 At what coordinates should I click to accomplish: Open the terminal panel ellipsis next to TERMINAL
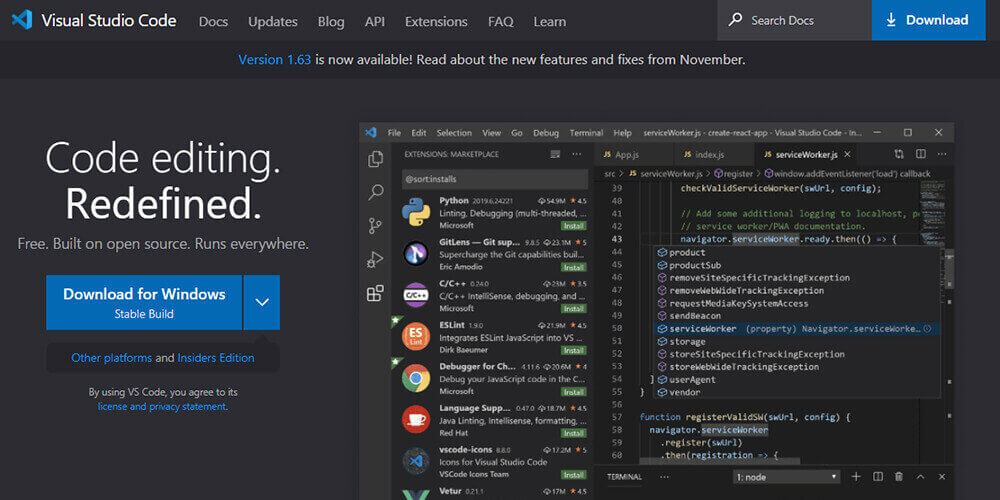pos(665,477)
